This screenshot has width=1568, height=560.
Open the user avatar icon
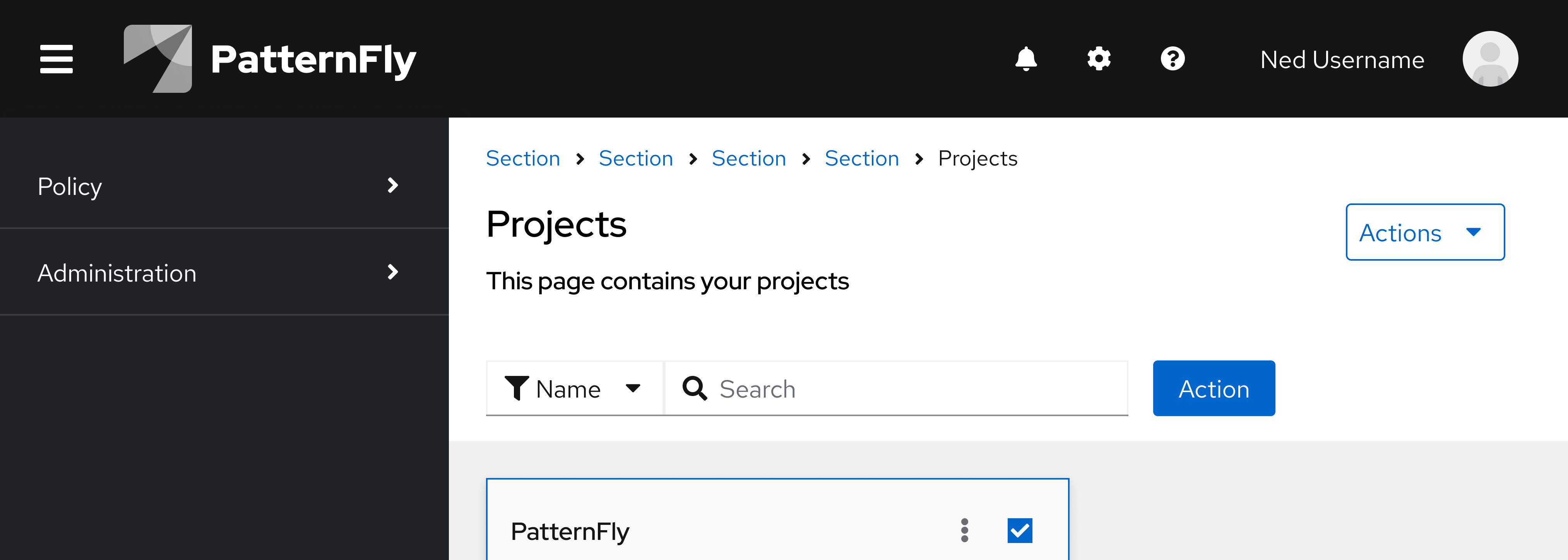click(1490, 58)
